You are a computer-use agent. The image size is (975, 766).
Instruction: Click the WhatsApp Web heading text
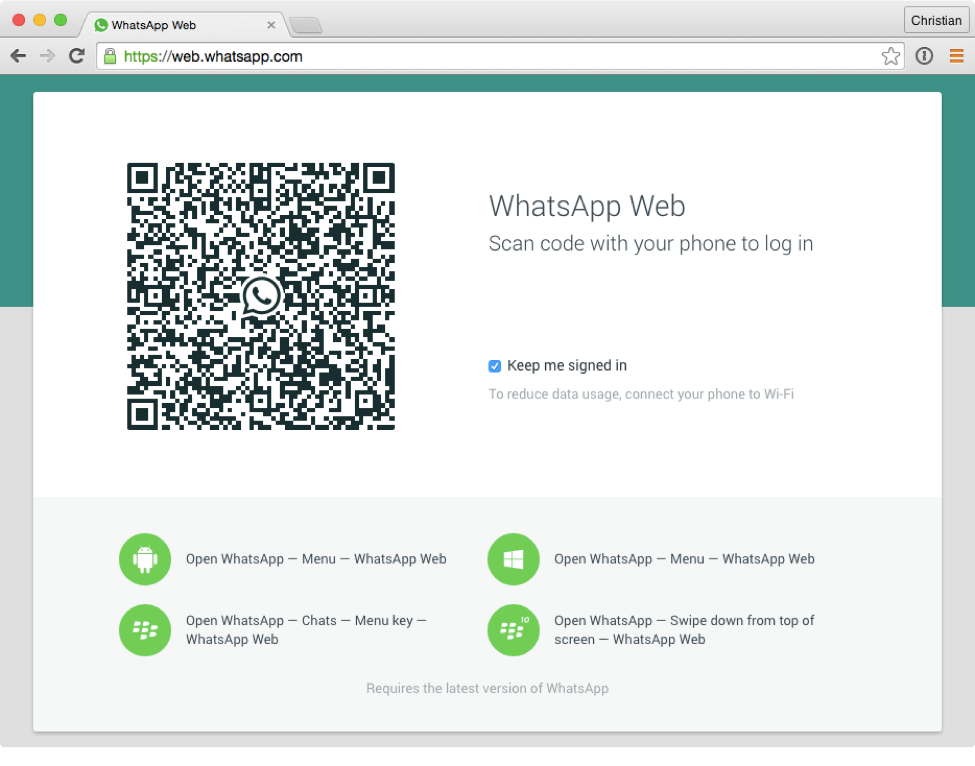click(587, 206)
